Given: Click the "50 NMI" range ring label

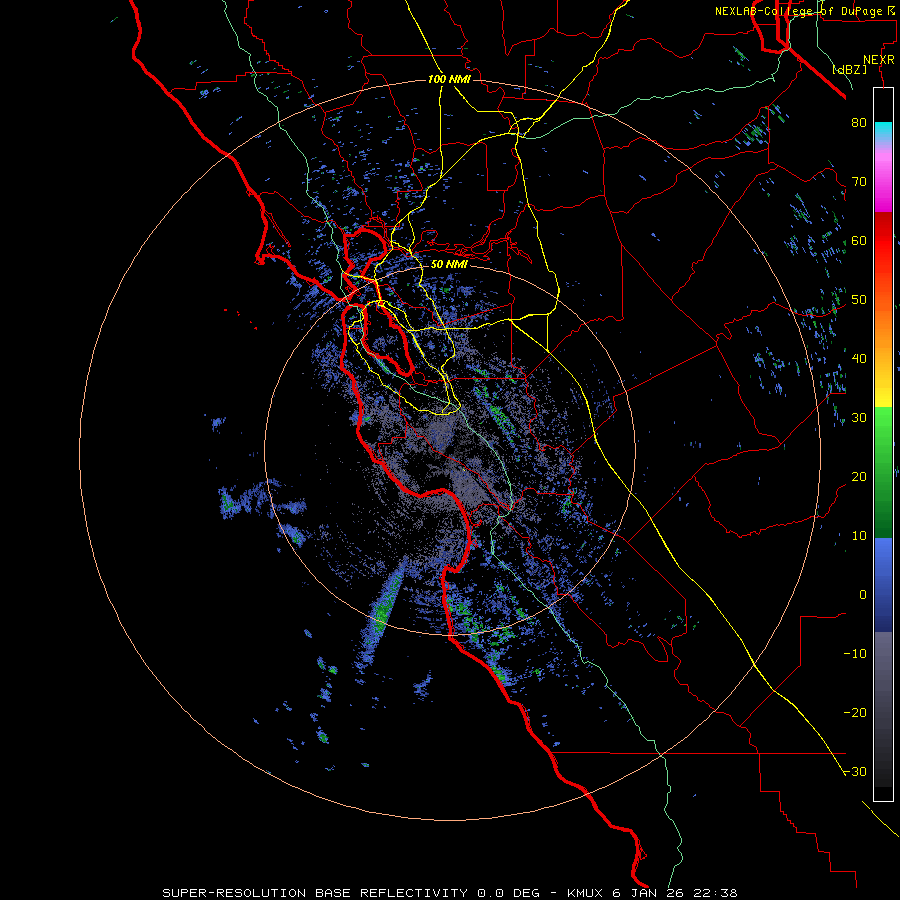Looking at the screenshot, I should pos(449,264).
